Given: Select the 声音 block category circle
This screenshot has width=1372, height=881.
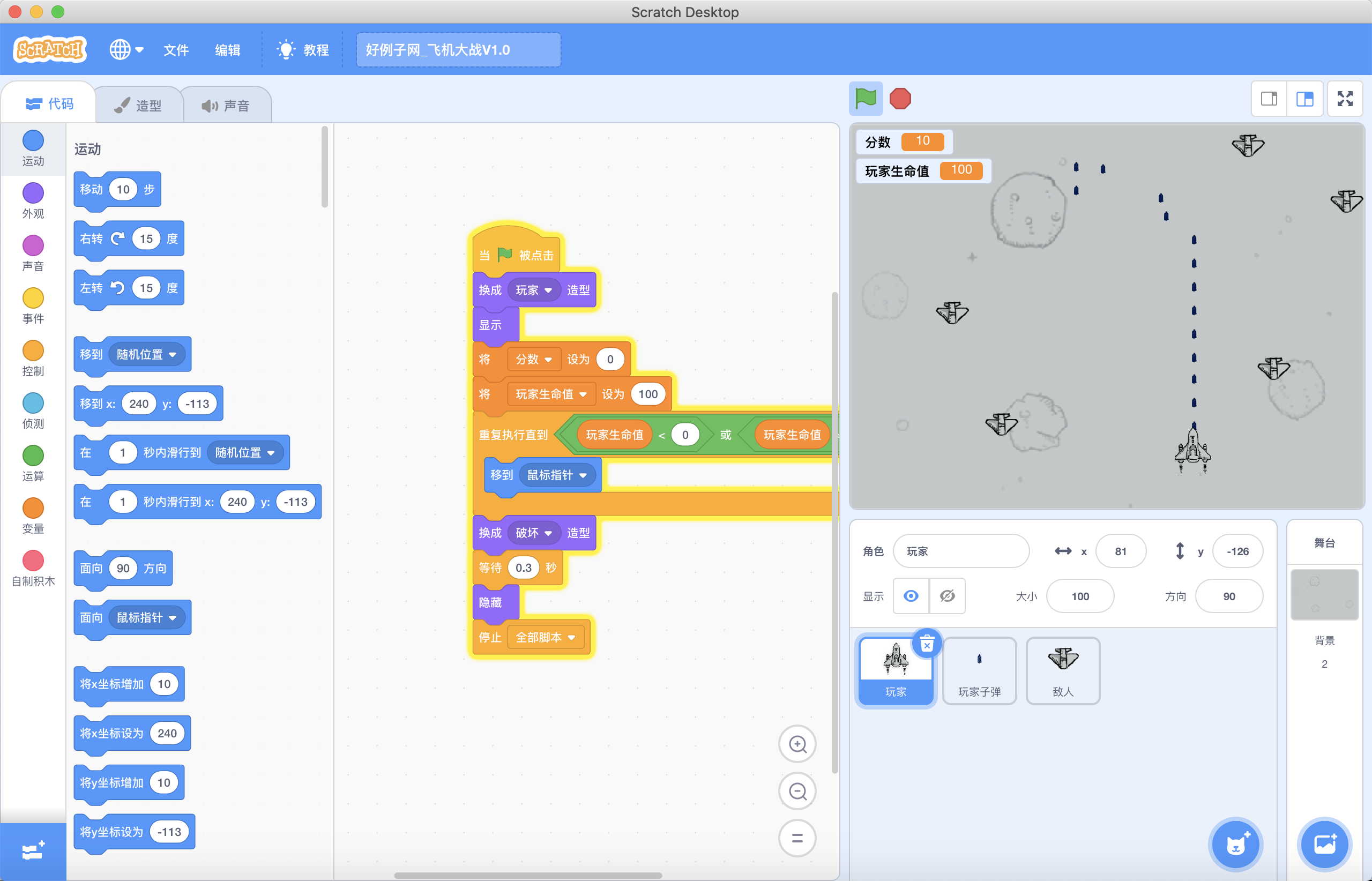Looking at the screenshot, I should [x=33, y=245].
